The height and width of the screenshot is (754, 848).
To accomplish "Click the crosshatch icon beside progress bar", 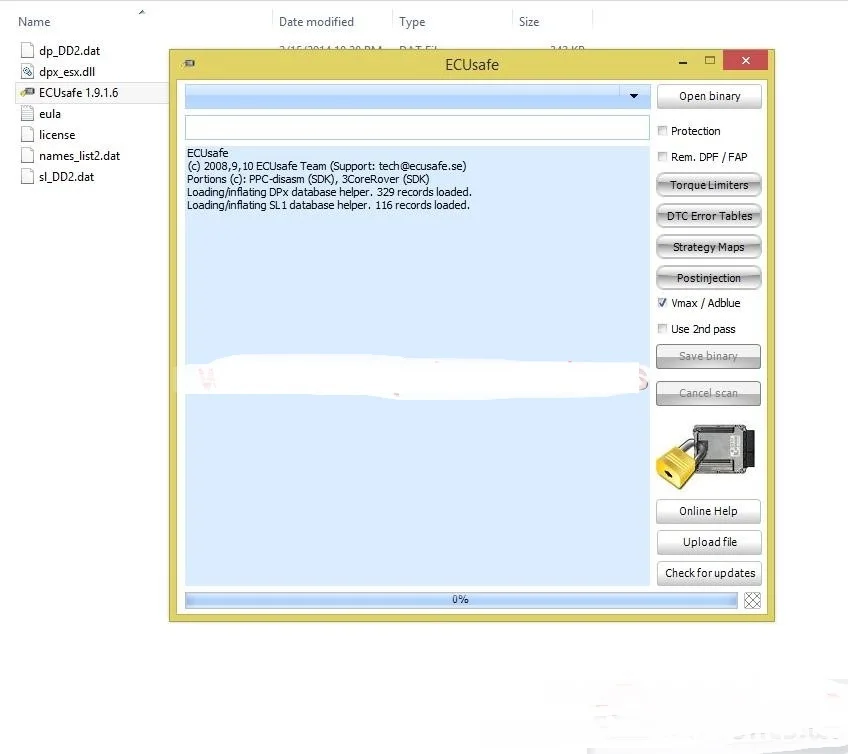I will point(752,600).
